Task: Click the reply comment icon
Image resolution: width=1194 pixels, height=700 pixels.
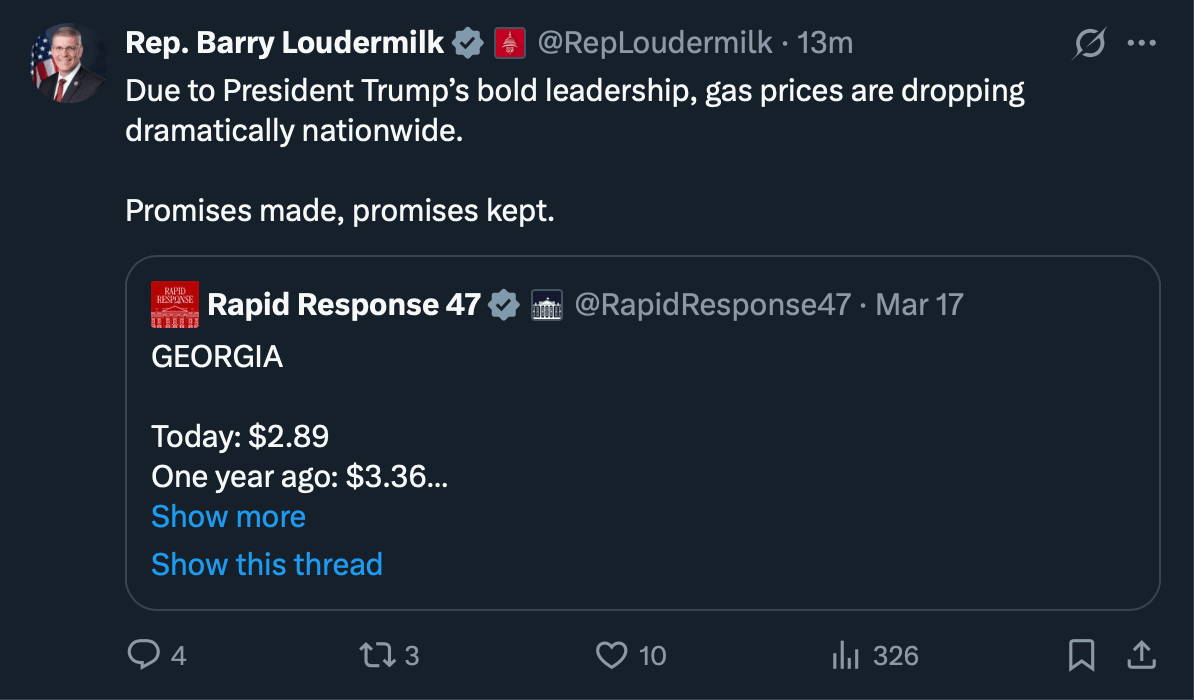Action: [x=145, y=655]
